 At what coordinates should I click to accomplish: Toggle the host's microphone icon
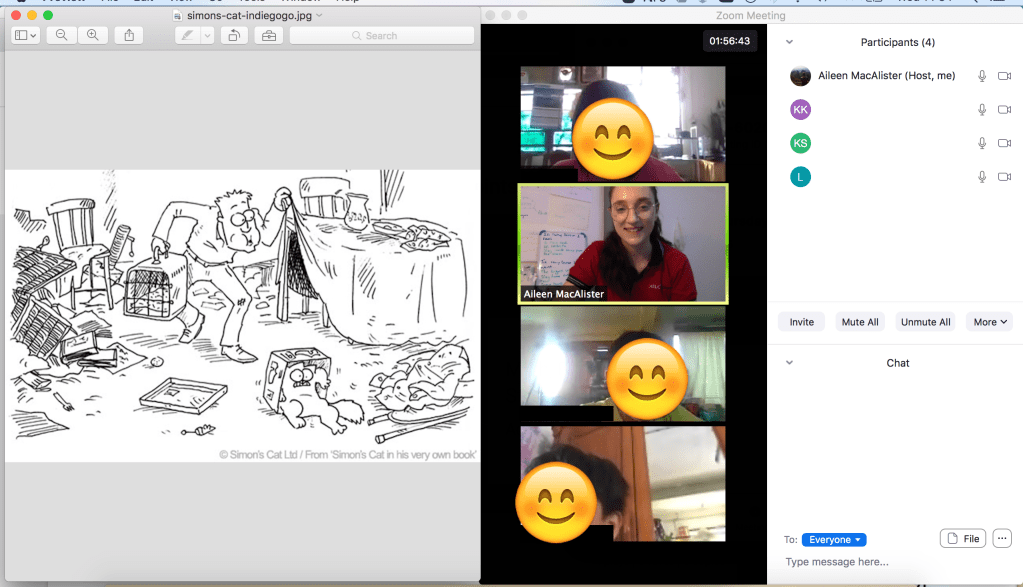point(982,76)
